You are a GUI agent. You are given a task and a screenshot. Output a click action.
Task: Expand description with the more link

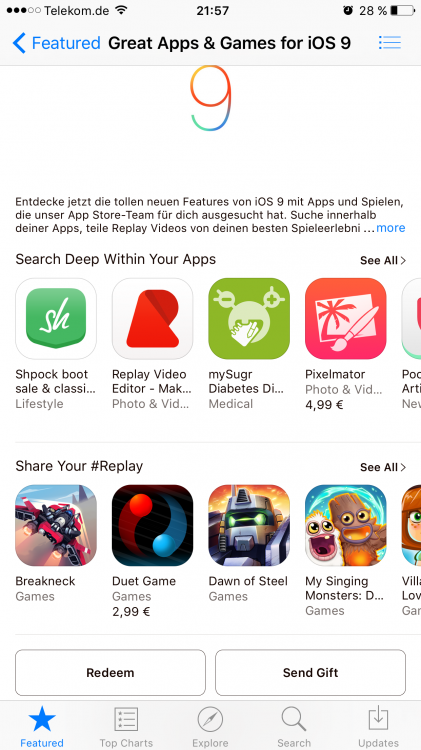[391, 228]
